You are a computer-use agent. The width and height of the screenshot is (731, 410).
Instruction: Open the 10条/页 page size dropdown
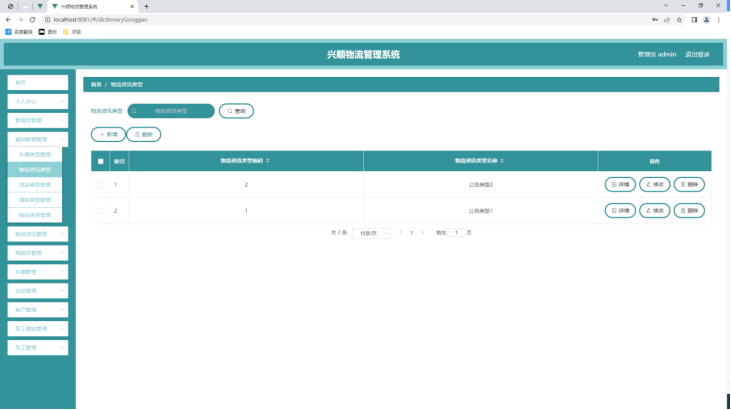[x=372, y=233]
